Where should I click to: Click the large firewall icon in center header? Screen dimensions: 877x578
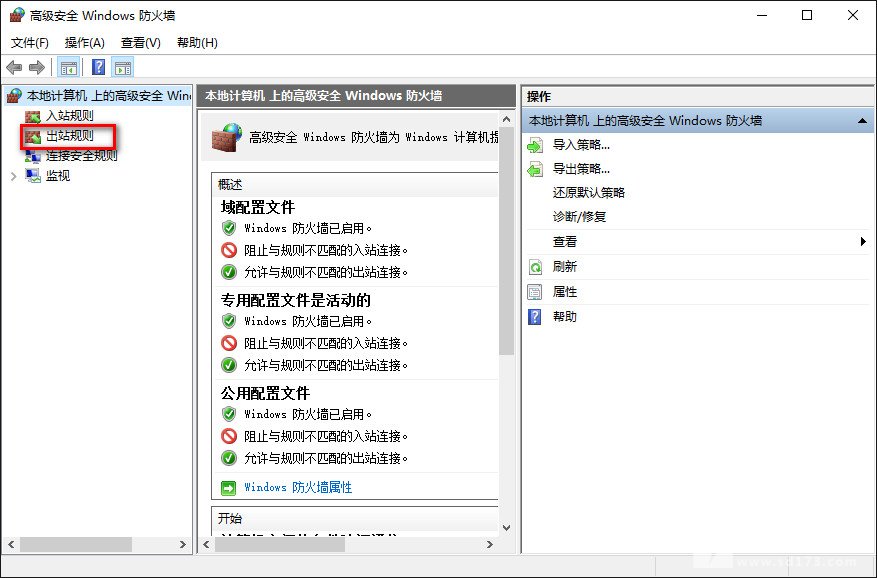coord(227,137)
